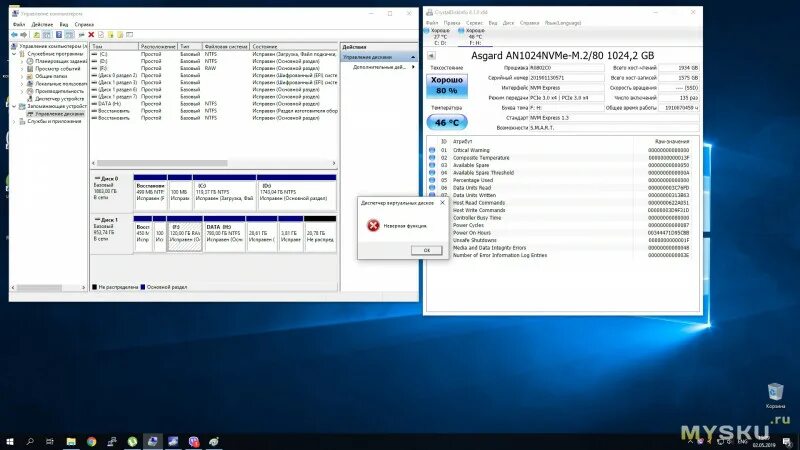Expand the Производительность node
The height and width of the screenshot is (450, 800).
(x=22, y=91)
